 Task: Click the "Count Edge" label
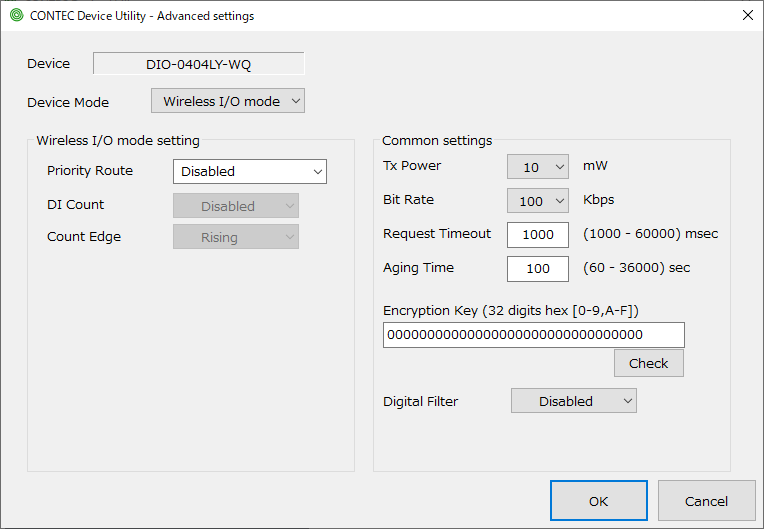click(x=84, y=237)
